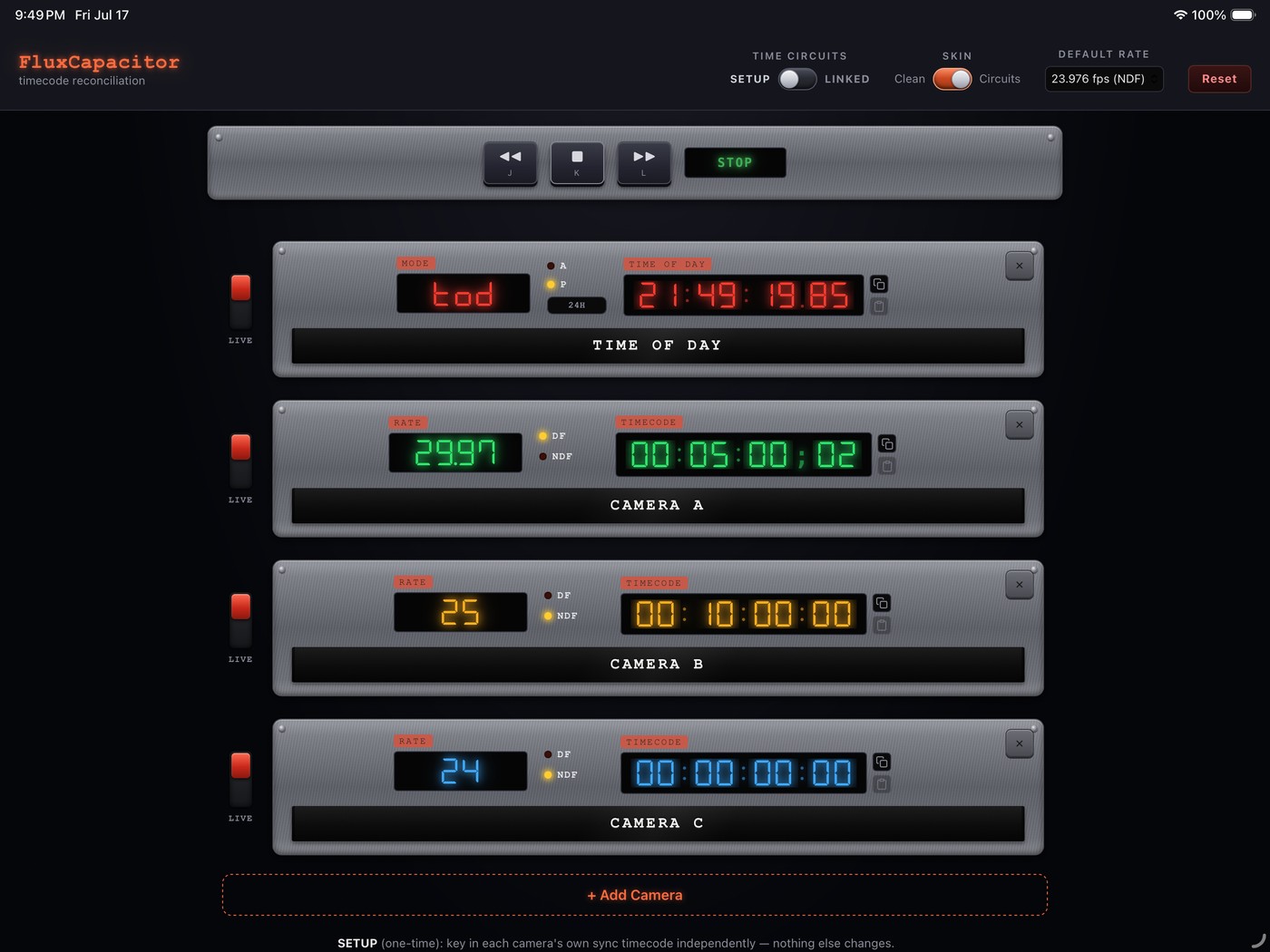Toggle Time Circuits between Setup and Linked
The image size is (1270, 952).
[797, 79]
